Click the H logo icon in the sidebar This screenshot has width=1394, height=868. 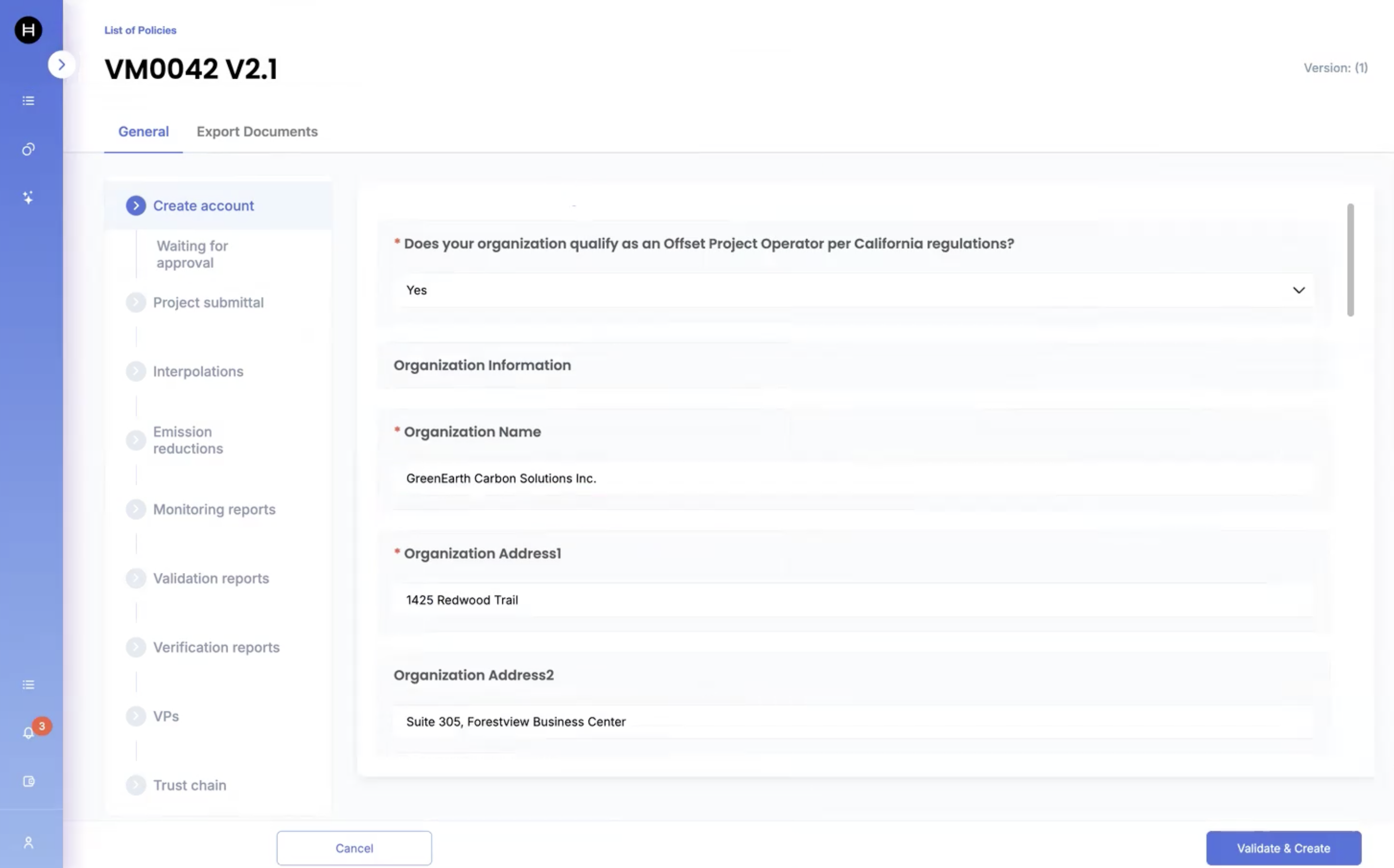(28, 30)
